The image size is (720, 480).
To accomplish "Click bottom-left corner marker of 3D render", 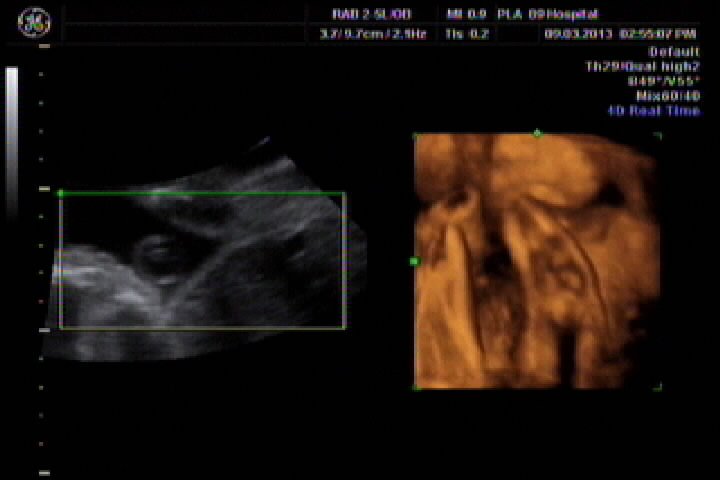I will [x=416, y=387].
